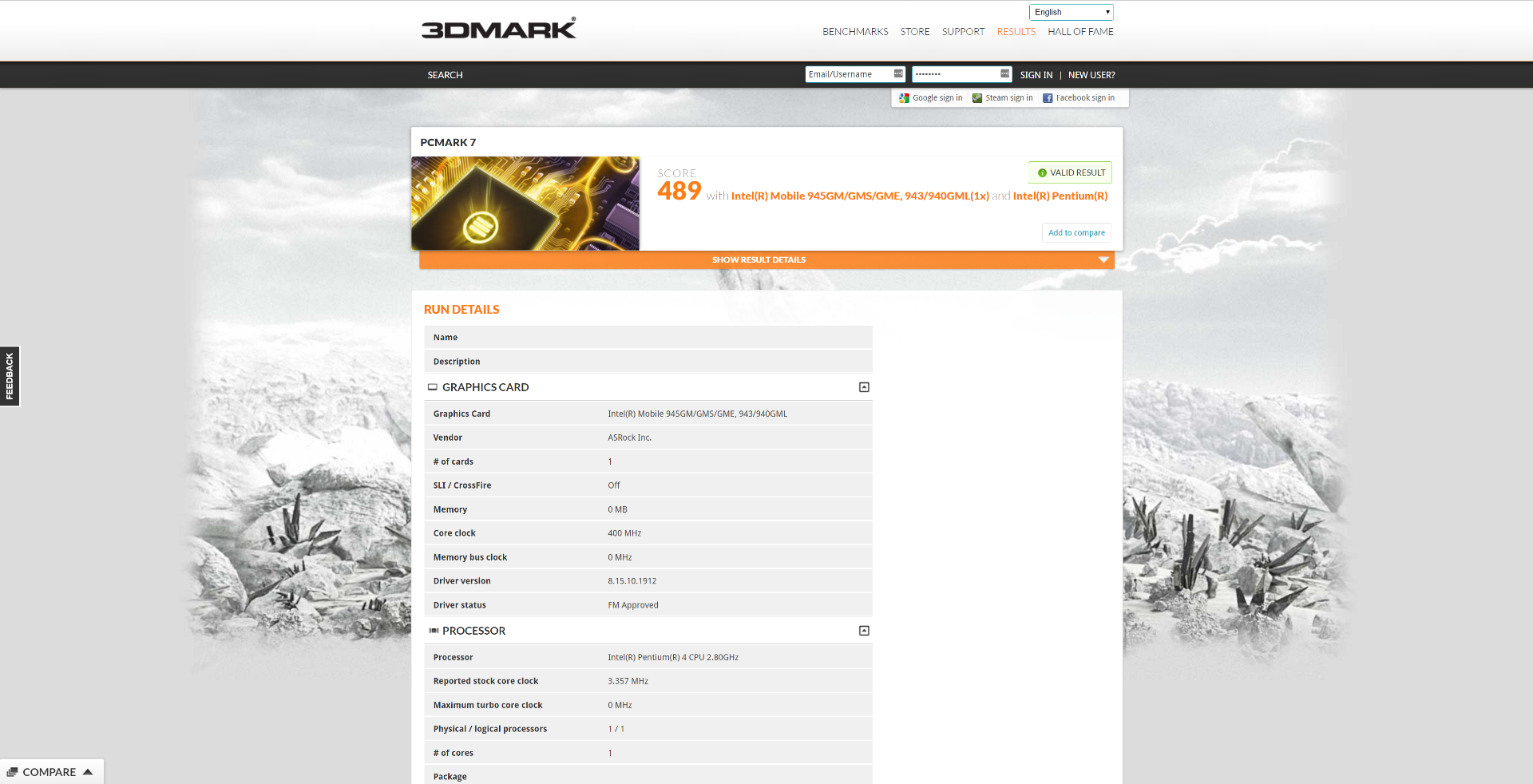Image resolution: width=1533 pixels, height=784 pixels.
Task: Click the score value 489
Action: tap(679, 191)
